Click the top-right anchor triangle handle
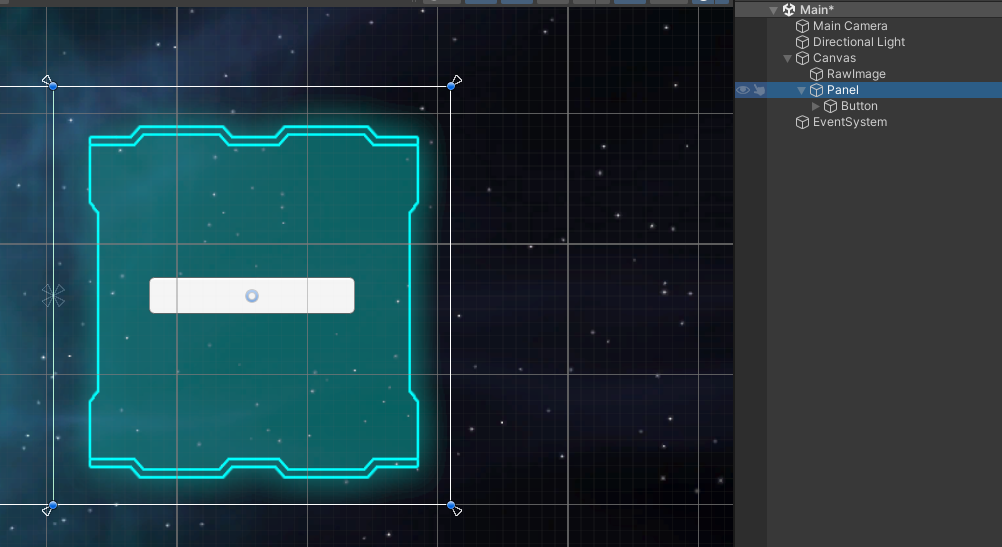The width and height of the screenshot is (1002, 547). 458,80
